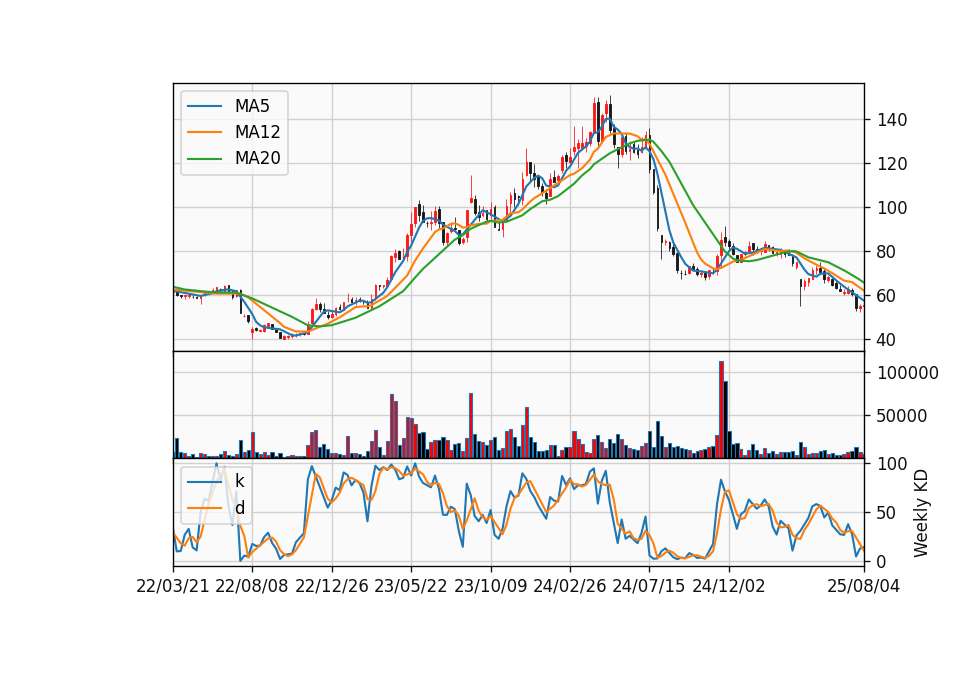This screenshot has width=960, height=690.
Task: Click the orange MA12 legend line sample
Action: click(x=204, y=132)
